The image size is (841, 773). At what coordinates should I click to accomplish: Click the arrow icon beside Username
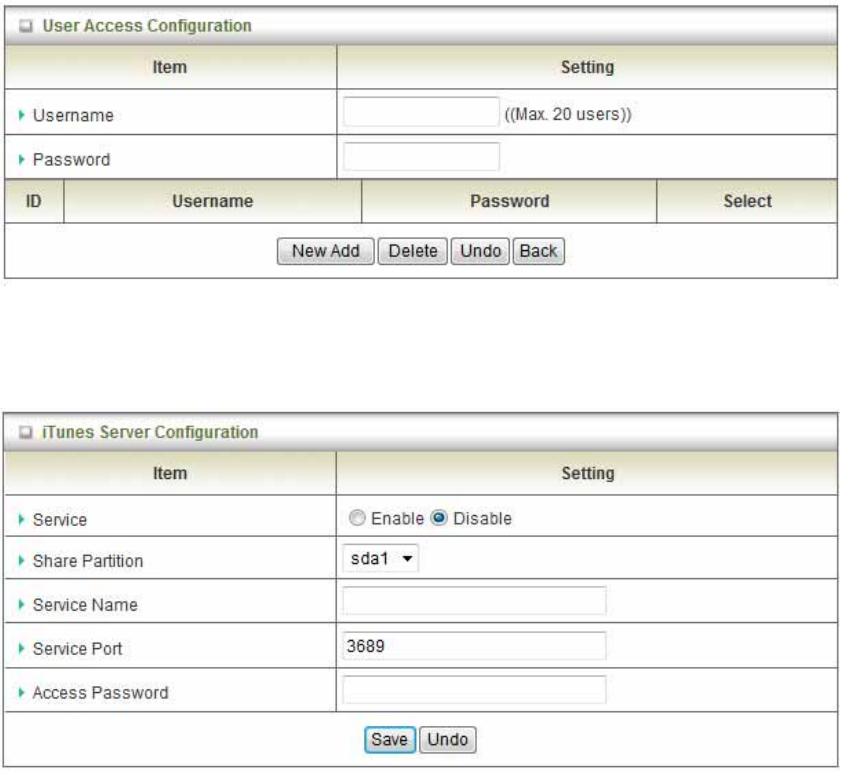click(21, 115)
